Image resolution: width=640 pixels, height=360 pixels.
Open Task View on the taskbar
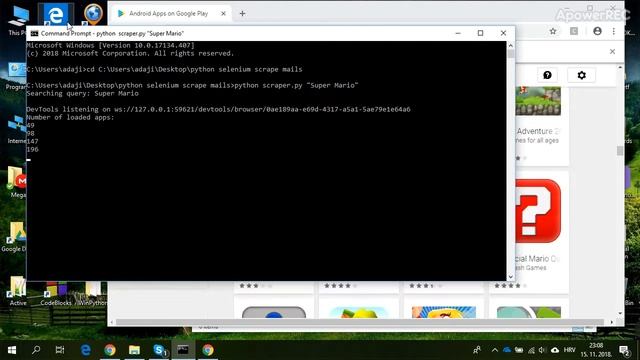coord(60,350)
